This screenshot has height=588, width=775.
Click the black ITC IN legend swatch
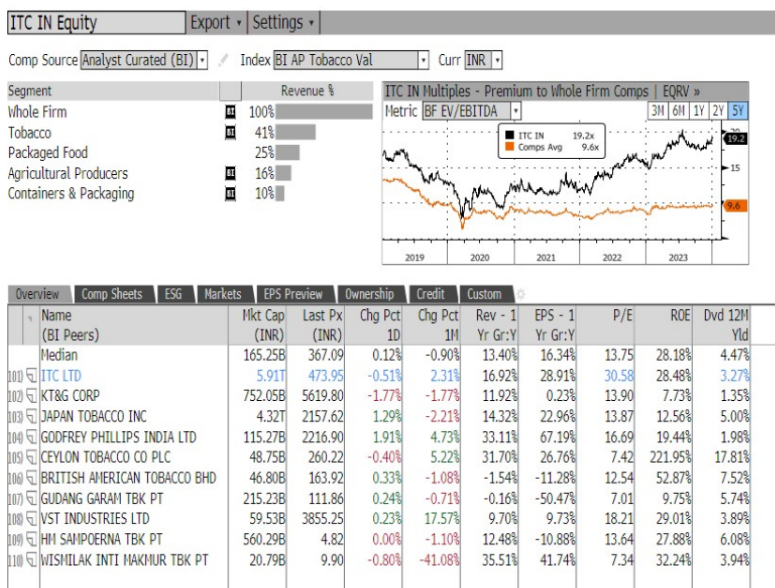510,135
